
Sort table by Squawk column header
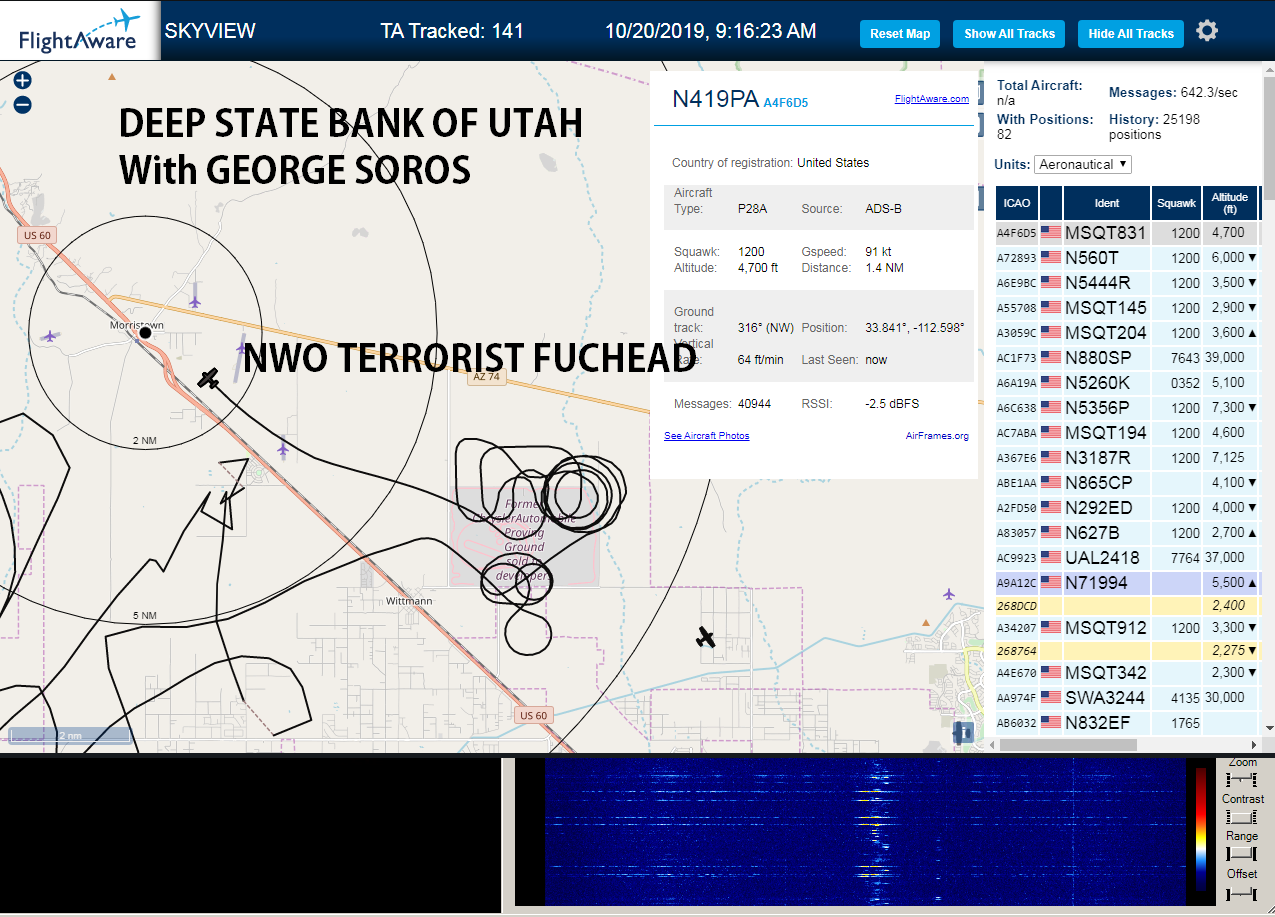click(x=1176, y=203)
